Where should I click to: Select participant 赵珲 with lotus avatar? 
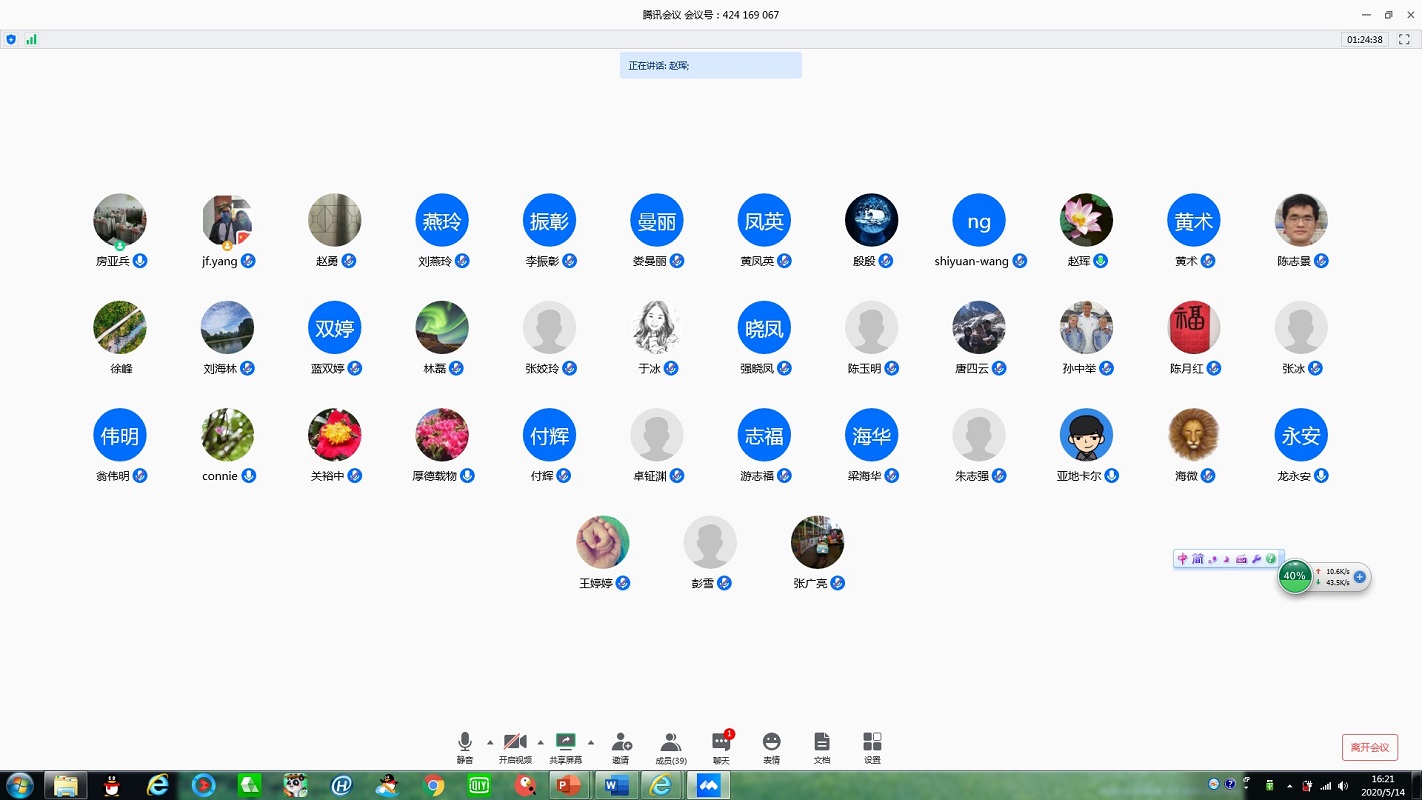click(x=1086, y=221)
